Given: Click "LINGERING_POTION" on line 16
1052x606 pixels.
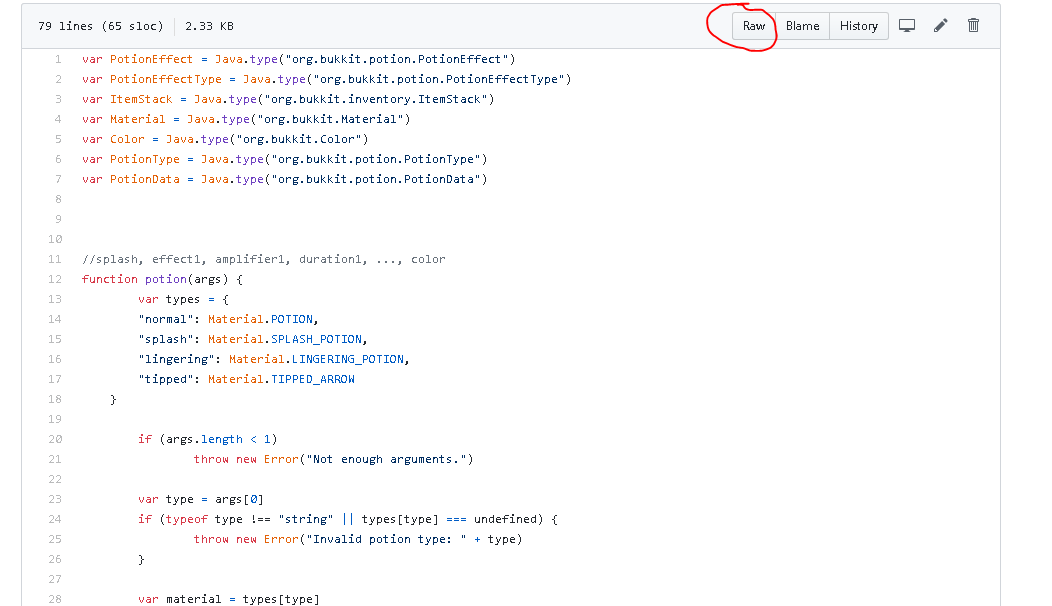Looking at the screenshot, I should tap(348, 359).
